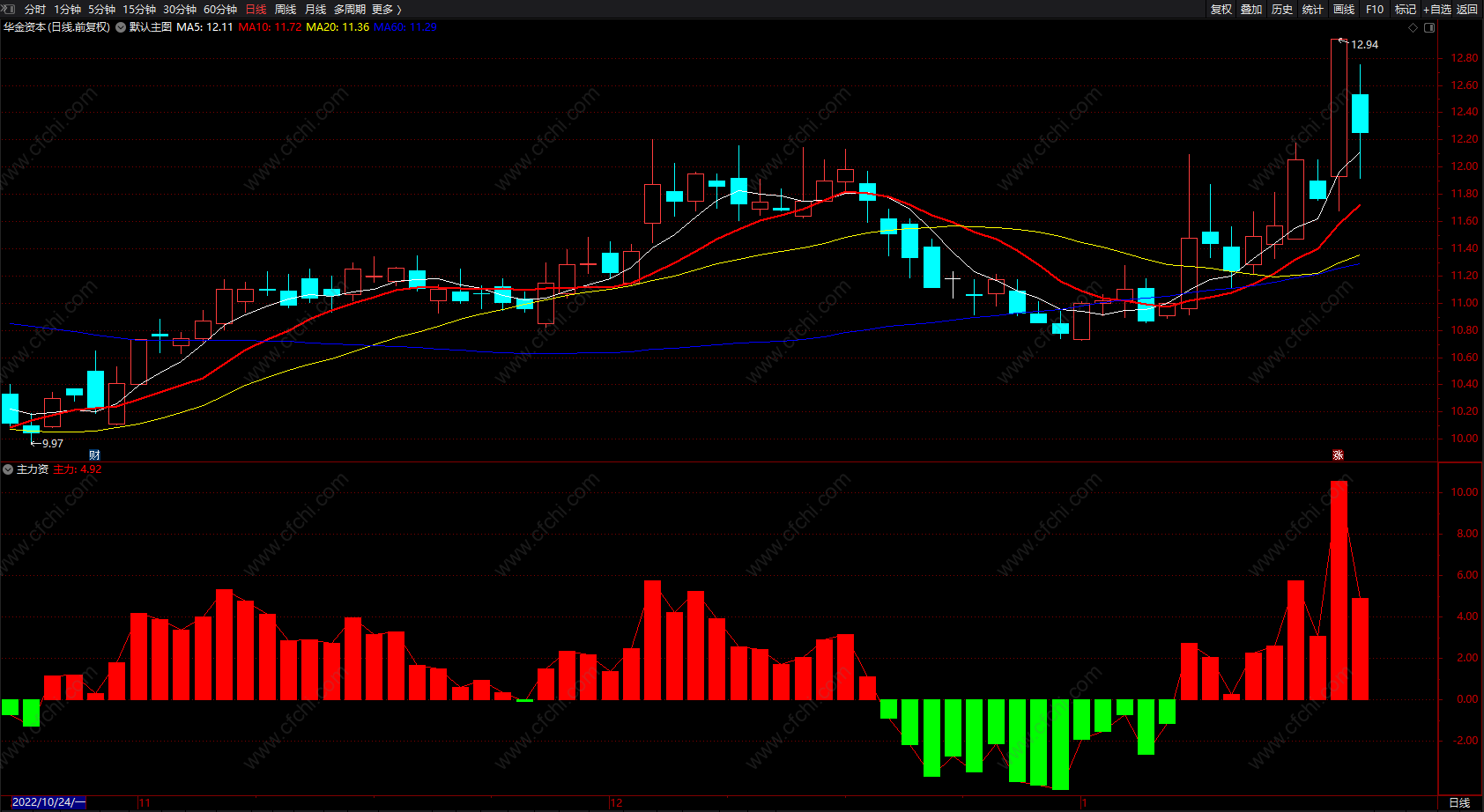Open the F10 company info
The image size is (1484, 812).
point(1375,9)
